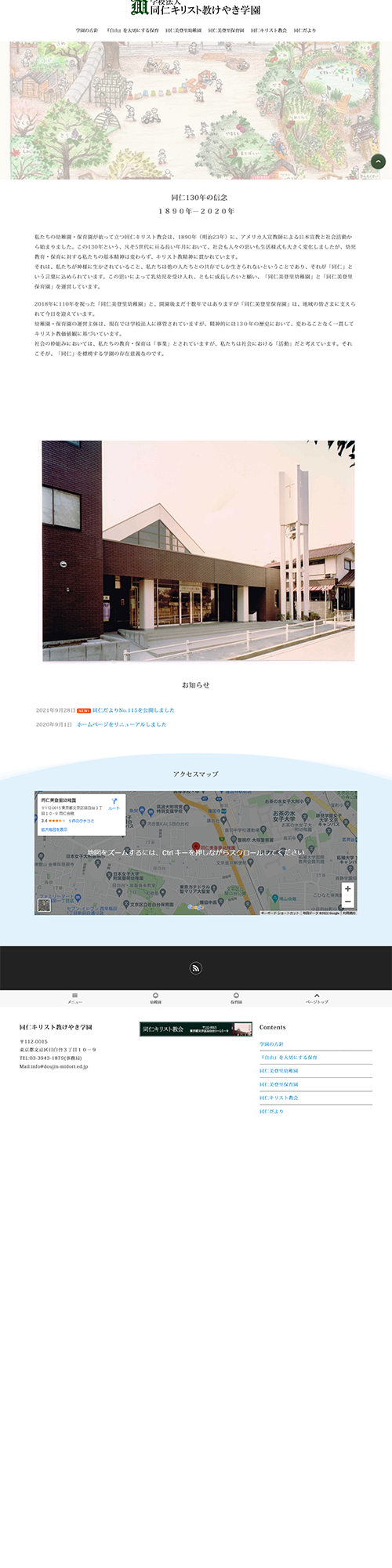Zoom out the map with minus button
Image resolution: width=392 pixels, height=1568 pixels.
[x=348, y=902]
